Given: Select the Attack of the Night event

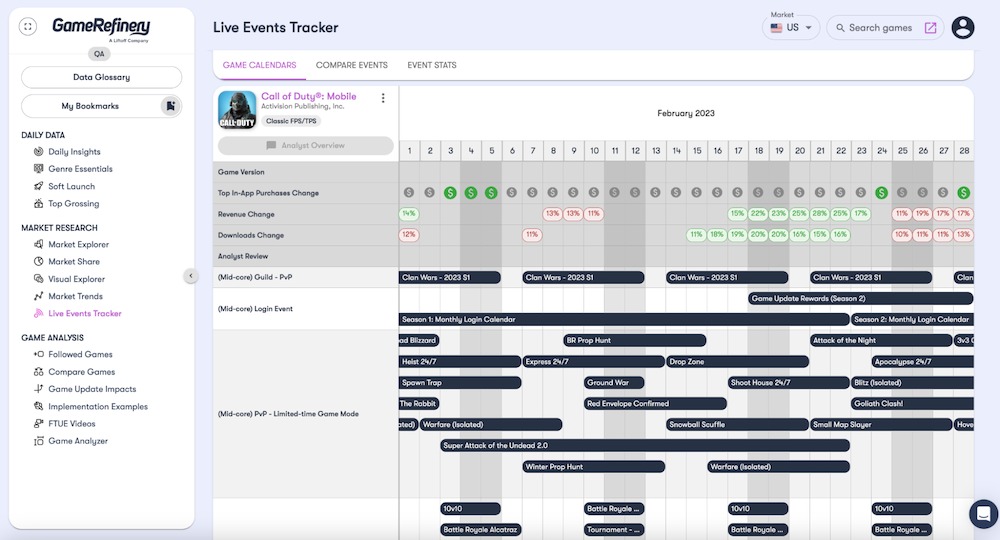Looking at the screenshot, I should click(x=881, y=340).
